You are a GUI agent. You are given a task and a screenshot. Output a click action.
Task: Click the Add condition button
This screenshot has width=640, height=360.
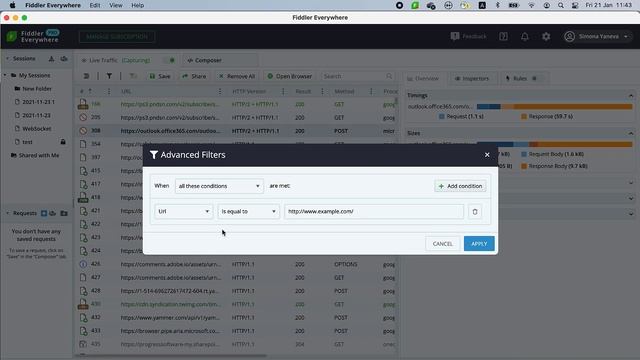[x=460, y=186]
